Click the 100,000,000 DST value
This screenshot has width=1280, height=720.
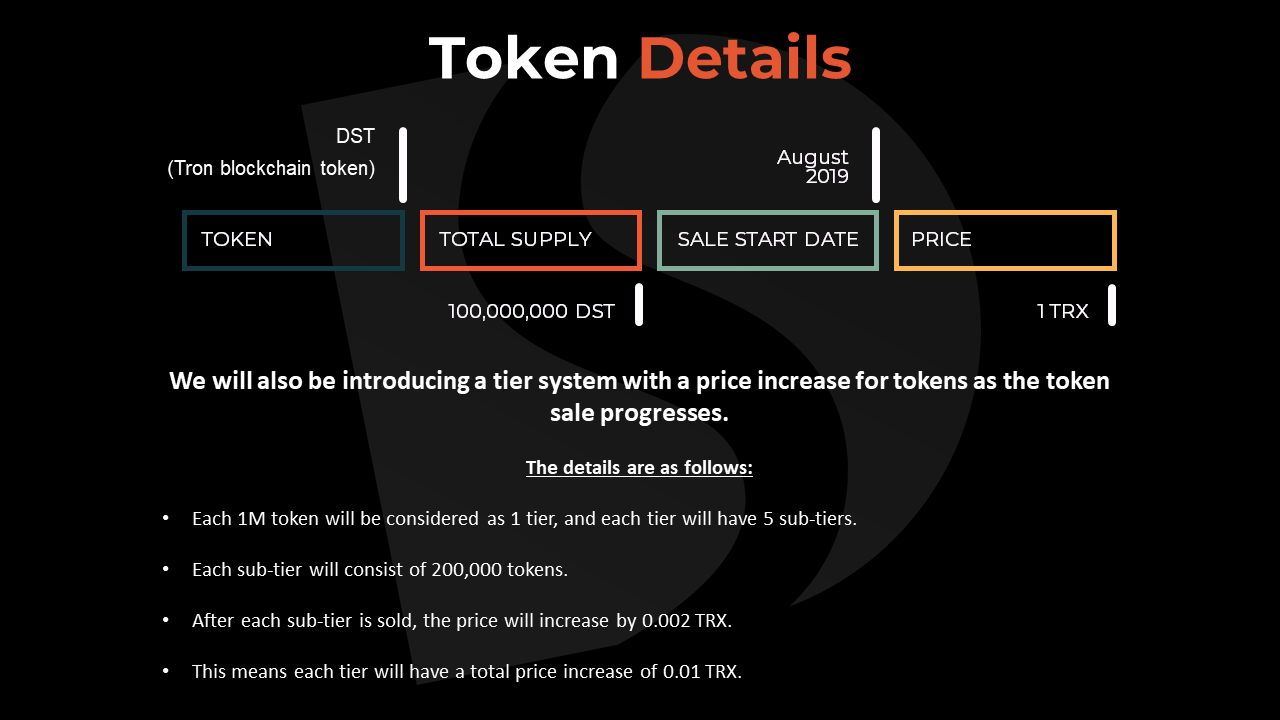(531, 311)
